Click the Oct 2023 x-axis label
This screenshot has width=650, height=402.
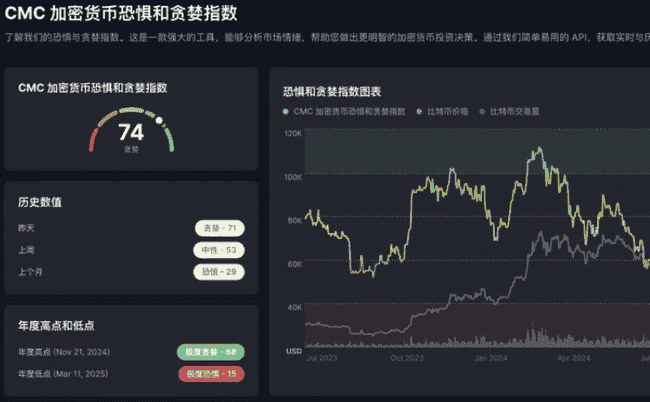click(407, 358)
